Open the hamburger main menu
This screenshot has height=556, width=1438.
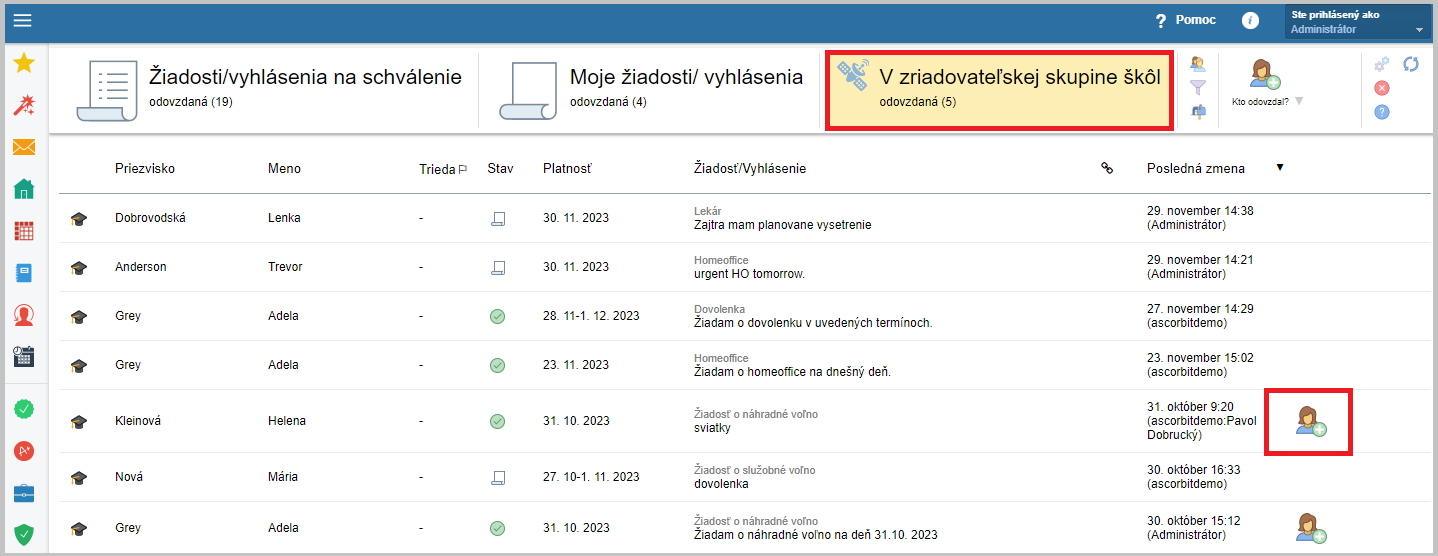click(23, 20)
